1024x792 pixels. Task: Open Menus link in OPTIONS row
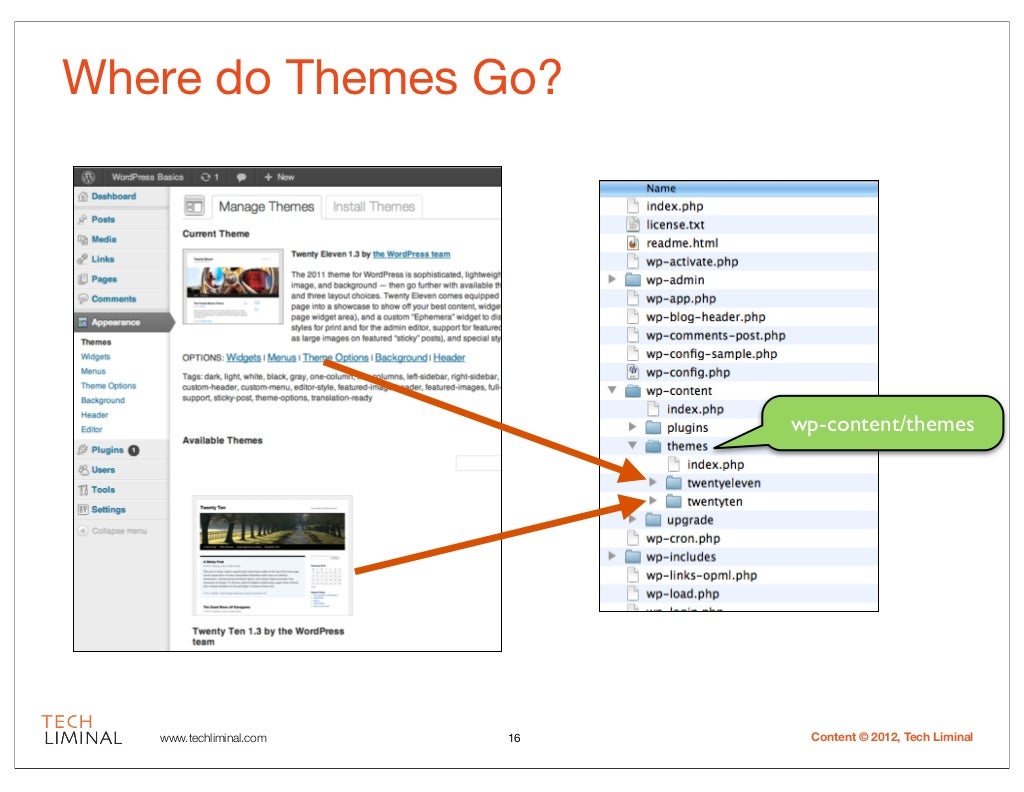tap(281, 358)
